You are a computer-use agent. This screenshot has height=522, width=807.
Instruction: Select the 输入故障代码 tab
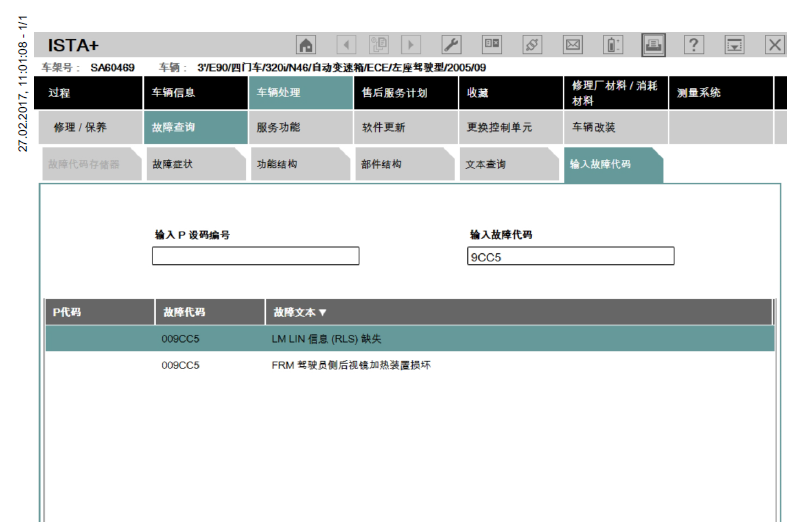(613, 165)
